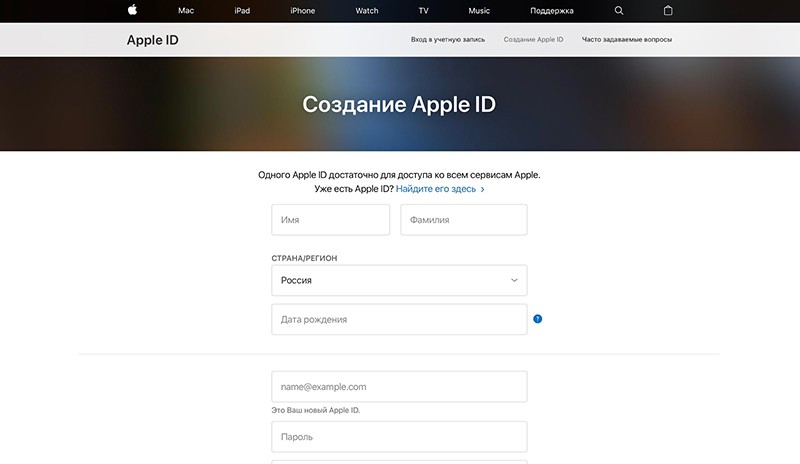Open Mac in the top navigation

[x=186, y=11]
